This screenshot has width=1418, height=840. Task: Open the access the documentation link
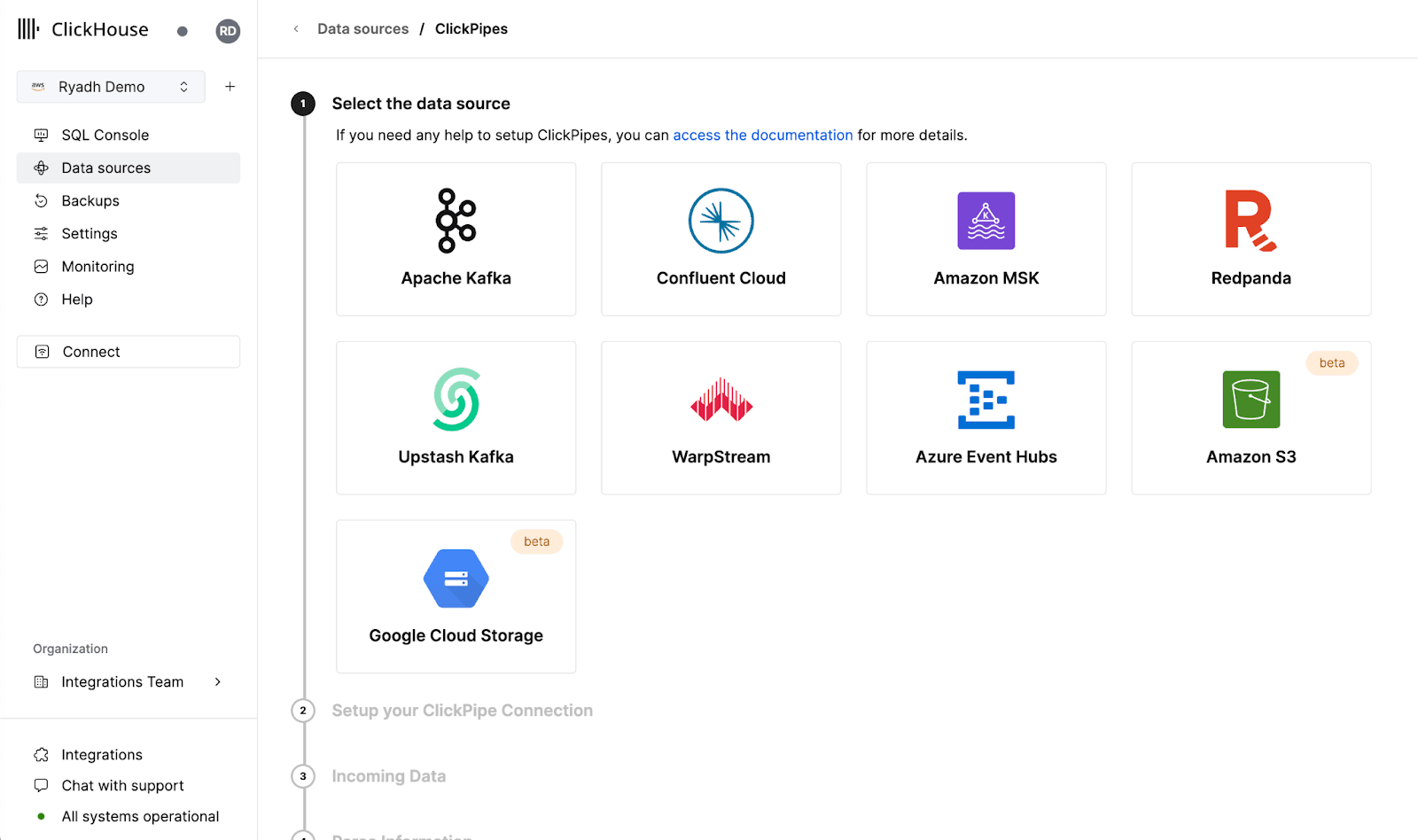click(x=762, y=136)
